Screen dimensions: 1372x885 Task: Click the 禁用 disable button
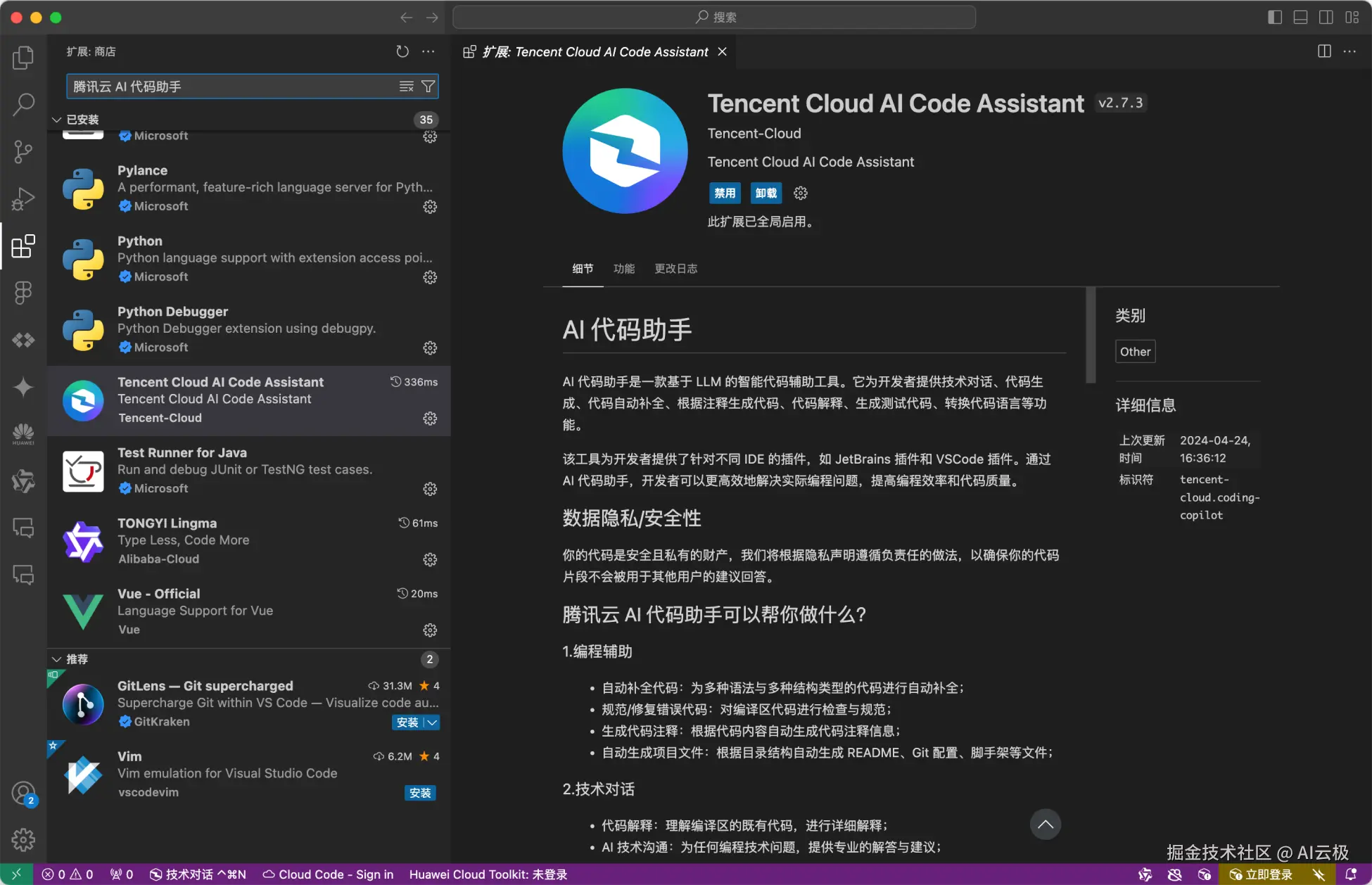(x=724, y=193)
